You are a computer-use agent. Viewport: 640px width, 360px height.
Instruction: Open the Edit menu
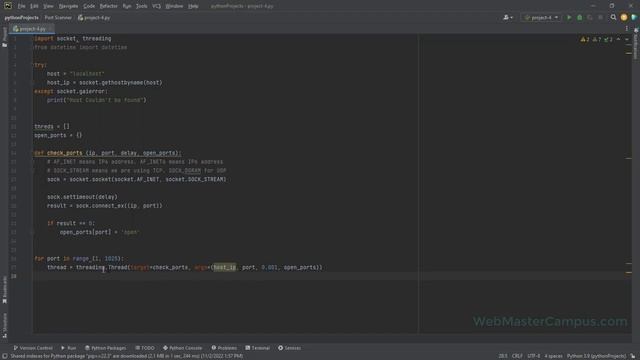click(34, 6)
